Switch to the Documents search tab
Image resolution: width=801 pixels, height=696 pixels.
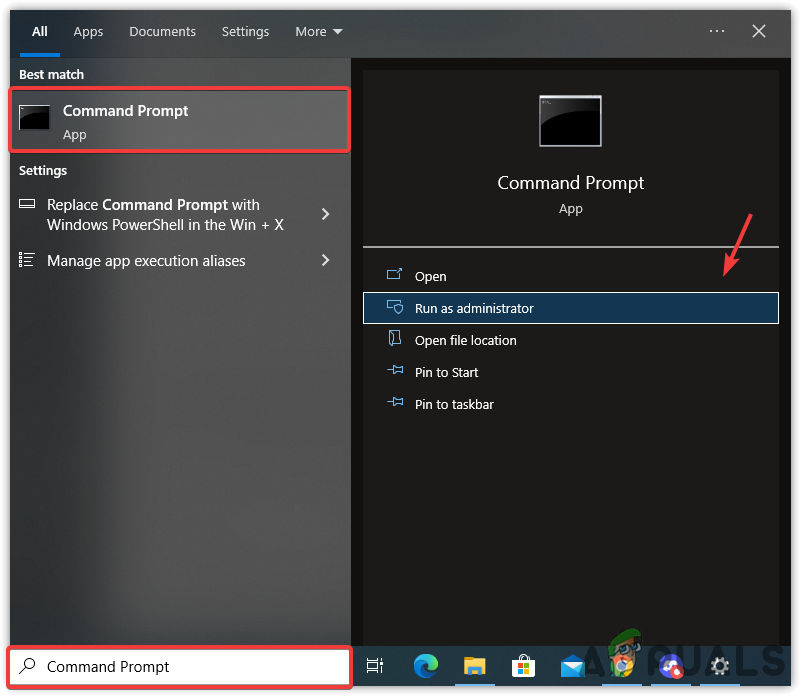[162, 31]
